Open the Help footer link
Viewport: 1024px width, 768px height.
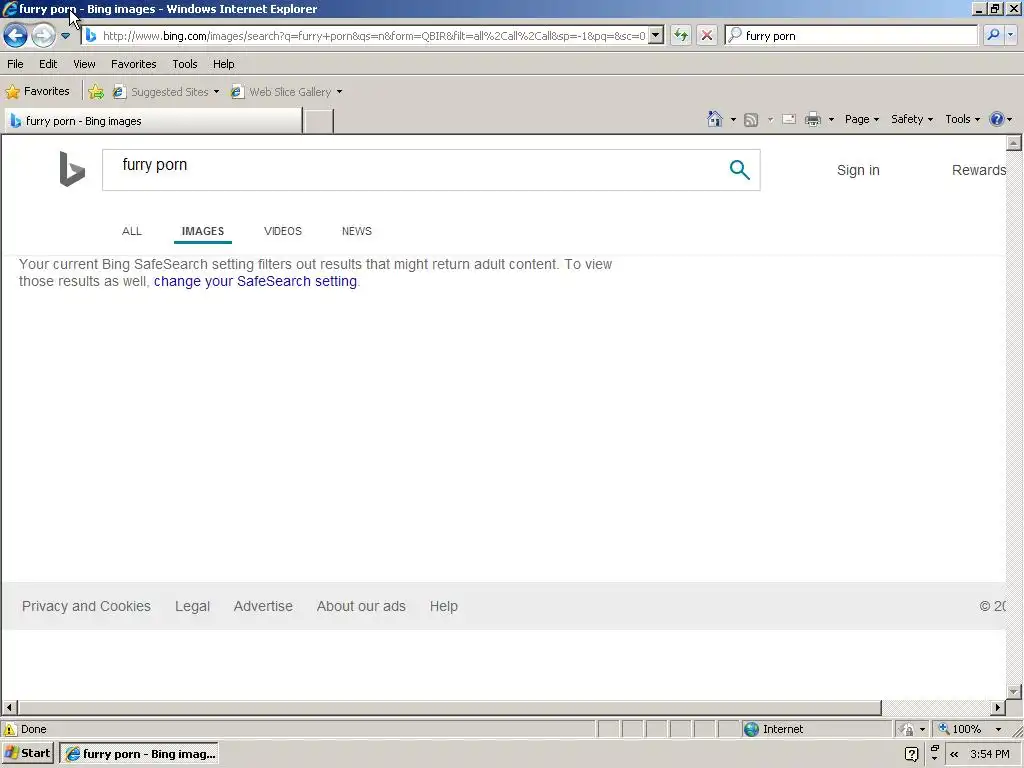pyautogui.click(x=443, y=606)
